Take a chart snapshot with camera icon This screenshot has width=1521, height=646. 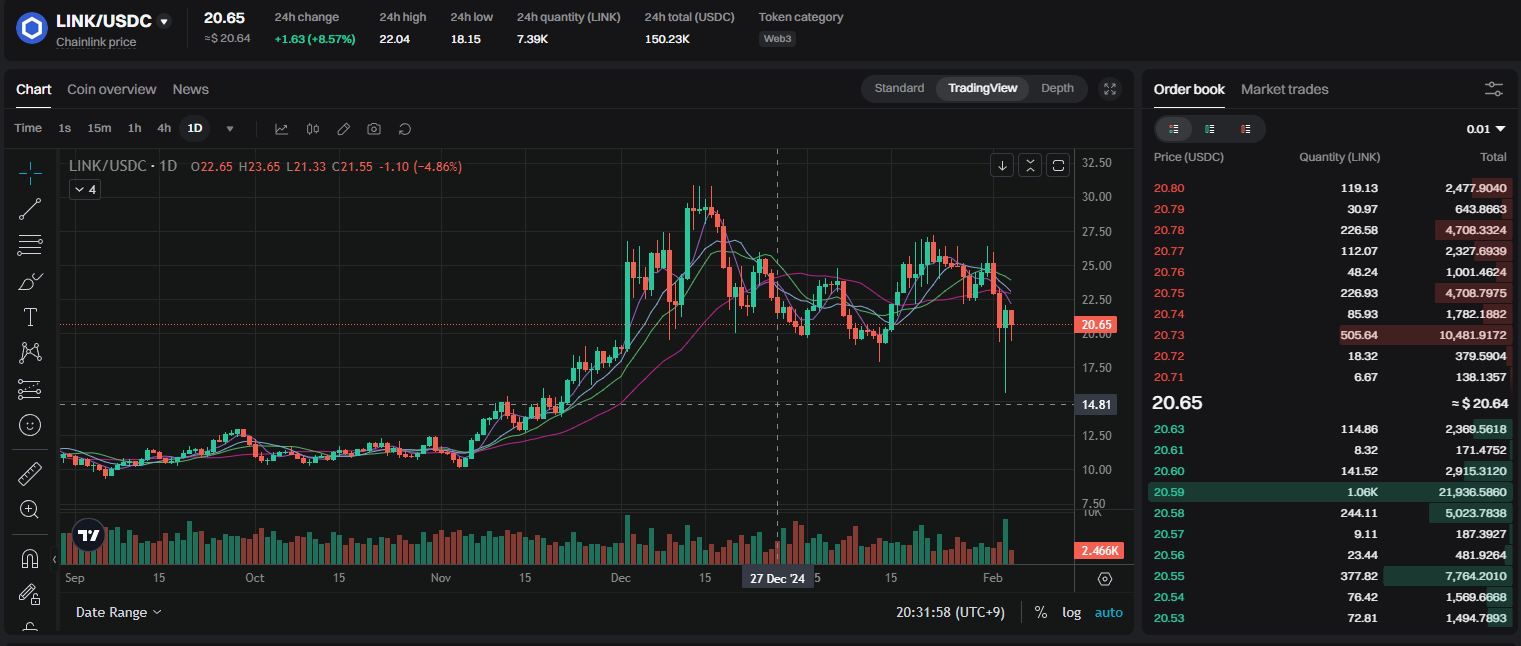click(373, 128)
